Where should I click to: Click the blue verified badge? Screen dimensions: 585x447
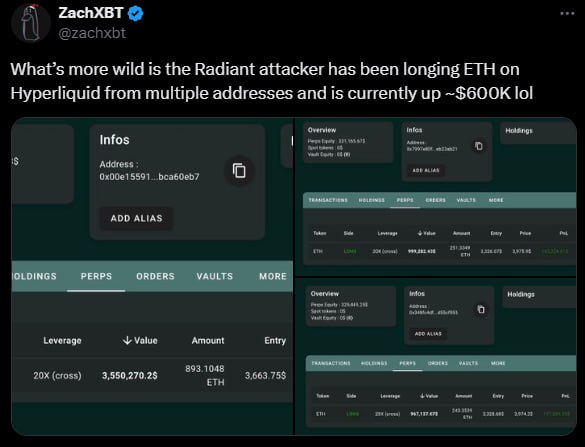(x=135, y=14)
